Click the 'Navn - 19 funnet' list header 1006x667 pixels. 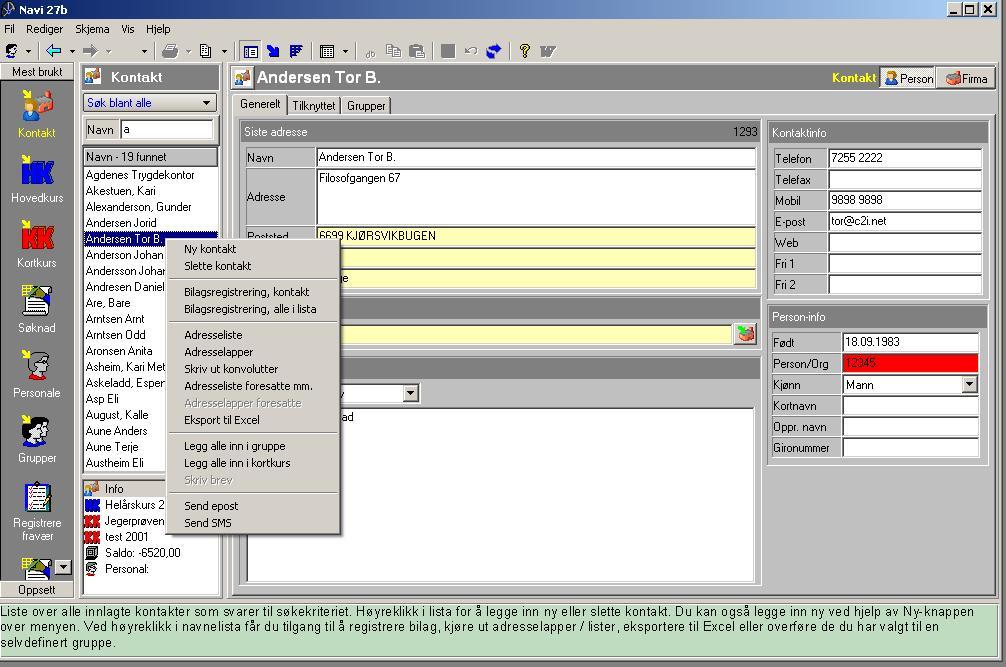click(x=150, y=157)
